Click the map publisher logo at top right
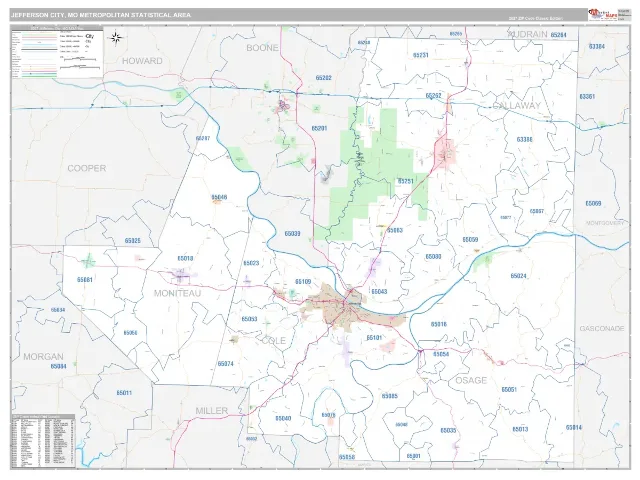Image resolution: width=640 pixels, height=480 pixels. pos(603,15)
